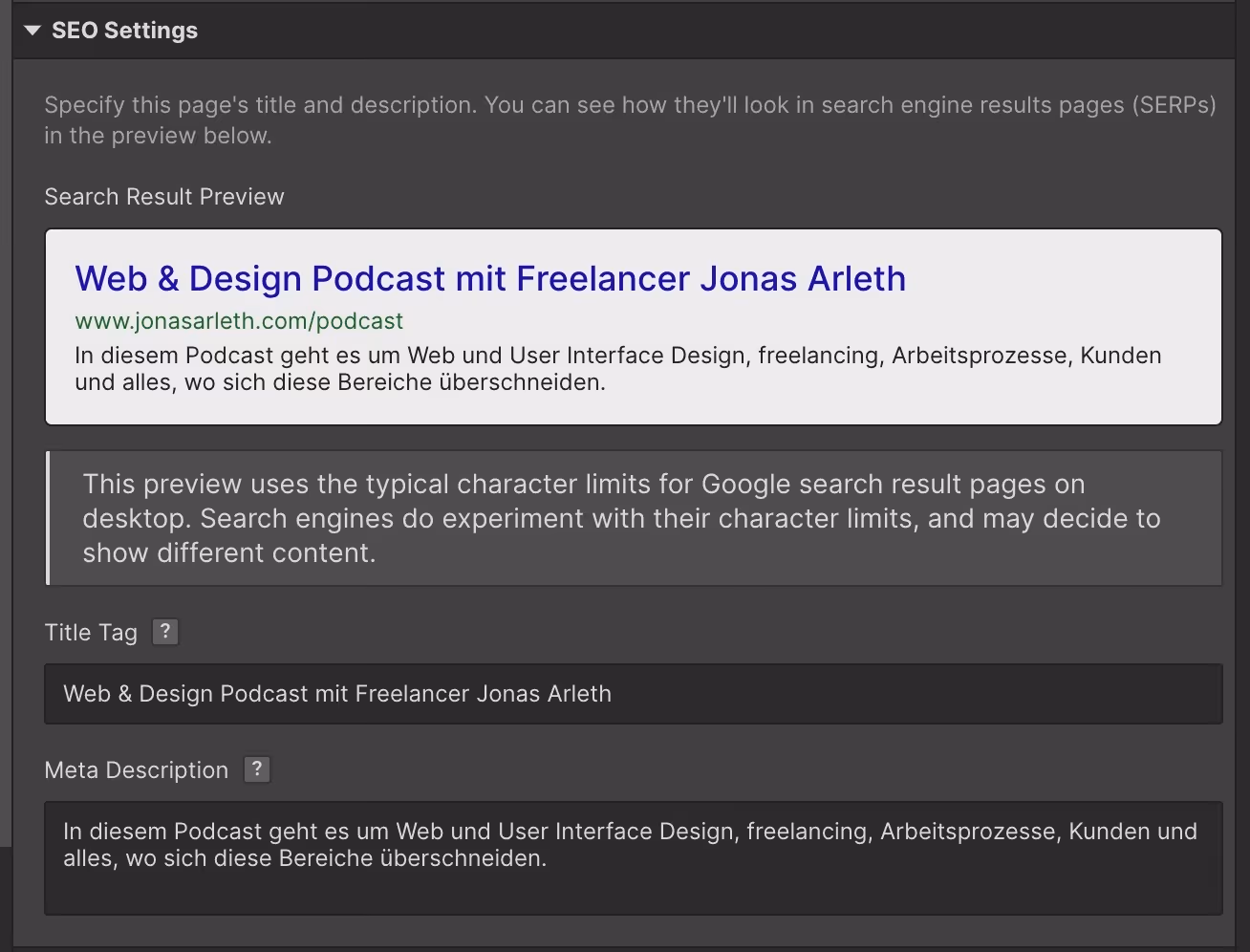Image resolution: width=1250 pixels, height=952 pixels.
Task: Click into the Title Tag input field
Action: (633, 694)
